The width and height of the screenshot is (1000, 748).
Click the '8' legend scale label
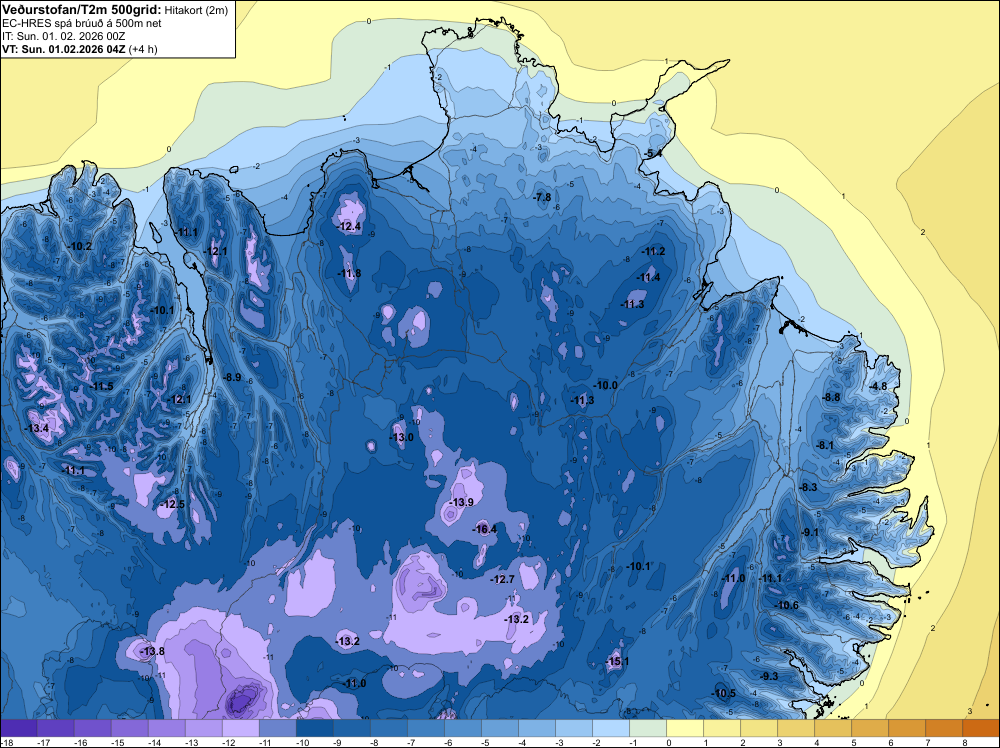tap(965, 742)
